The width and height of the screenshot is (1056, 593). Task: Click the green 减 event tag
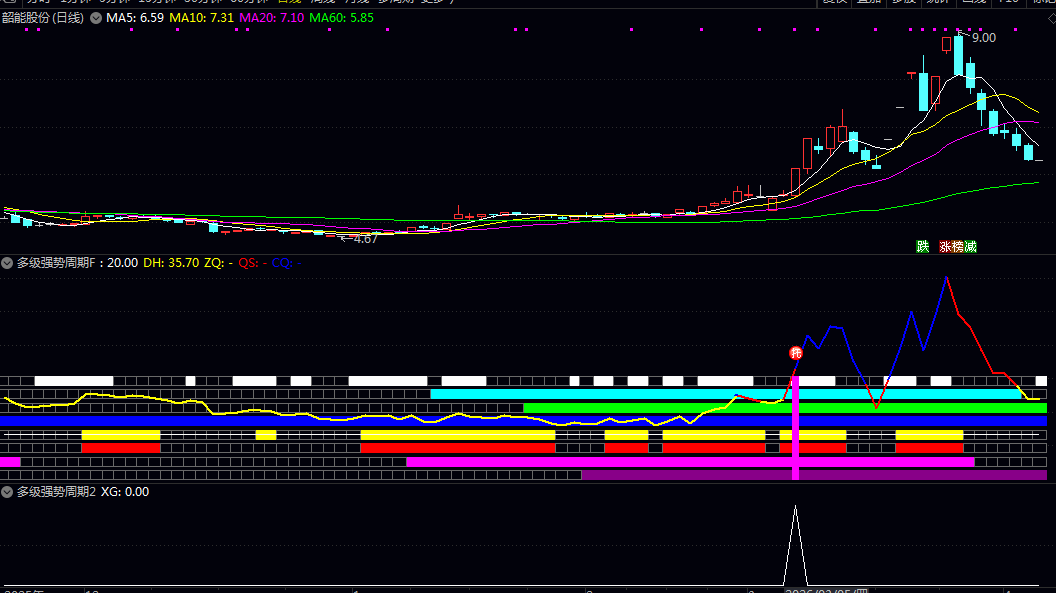[x=970, y=247]
